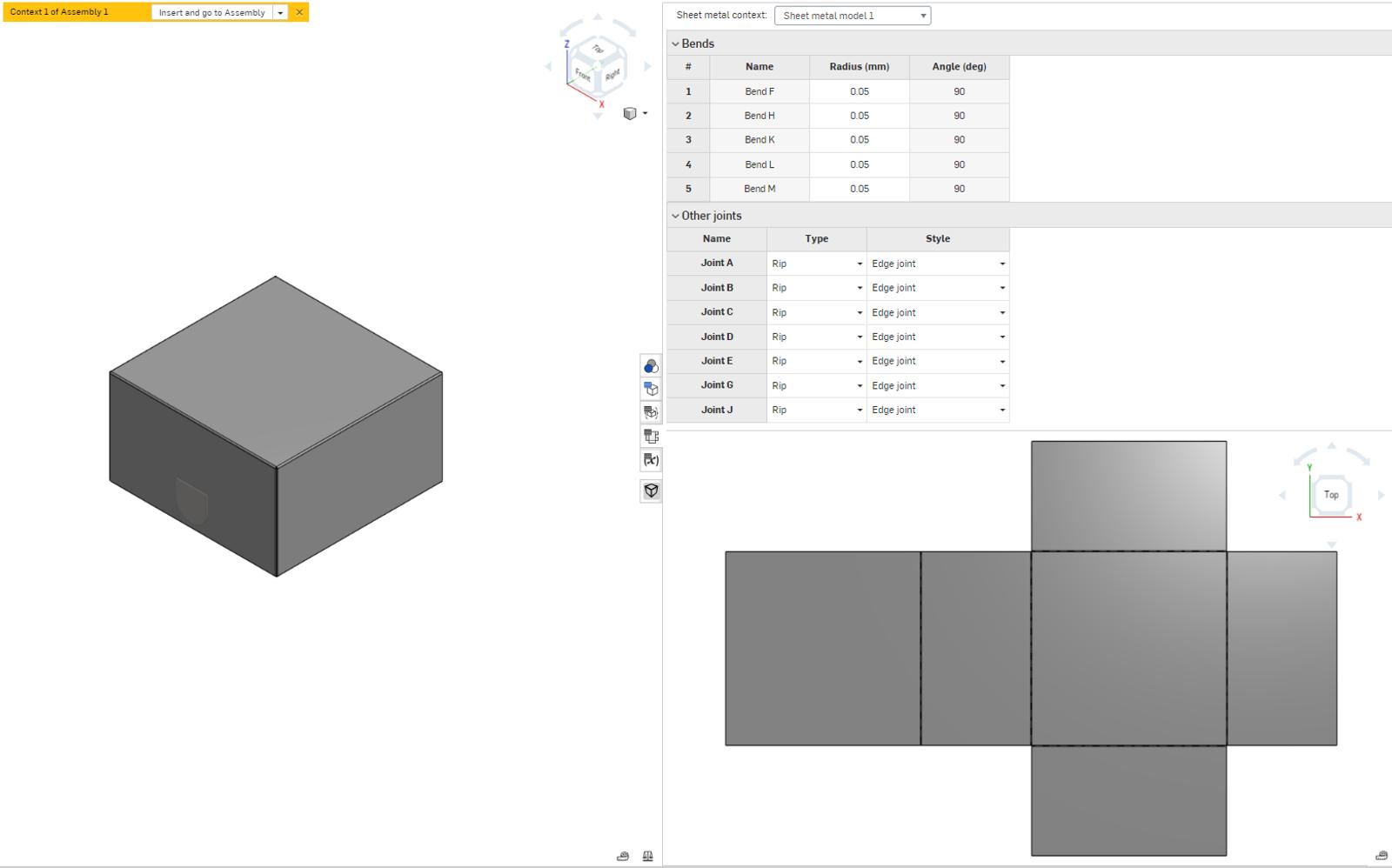This screenshot has height=868, width=1392.
Task: Open the Appearances panel icon
Action: pyautogui.click(x=651, y=366)
